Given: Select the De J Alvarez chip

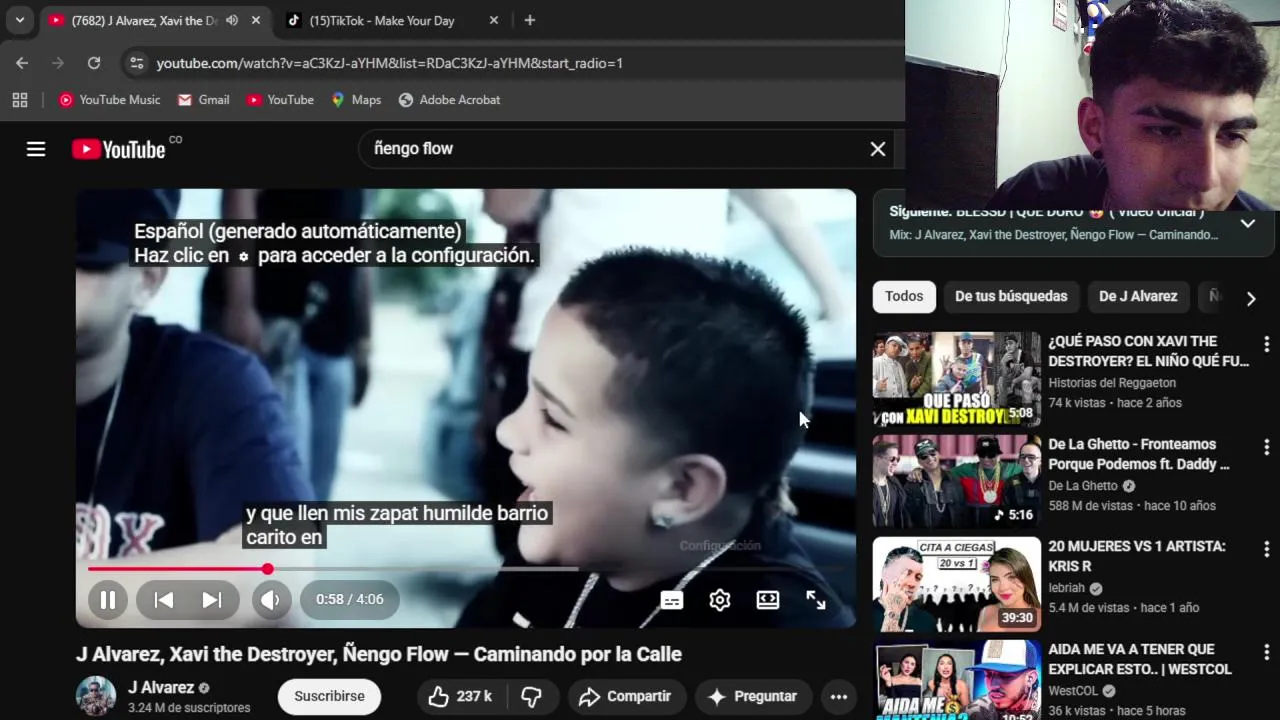Looking at the screenshot, I should coord(1138,296).
